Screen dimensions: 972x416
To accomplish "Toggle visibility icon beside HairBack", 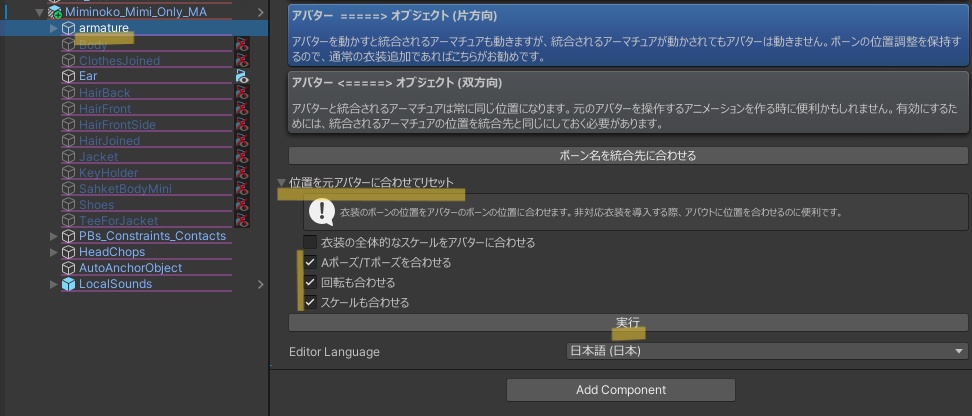I will [242, 92].
